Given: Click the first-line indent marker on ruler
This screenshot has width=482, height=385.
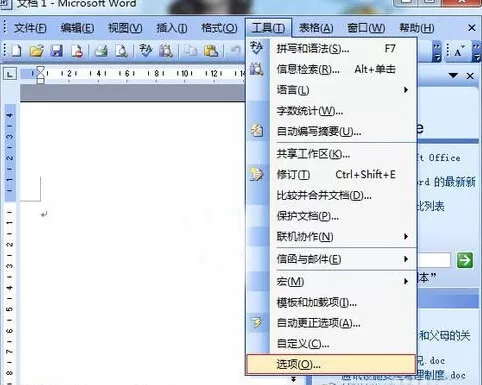Looking at the screenshot, I should tap(40, 70).
